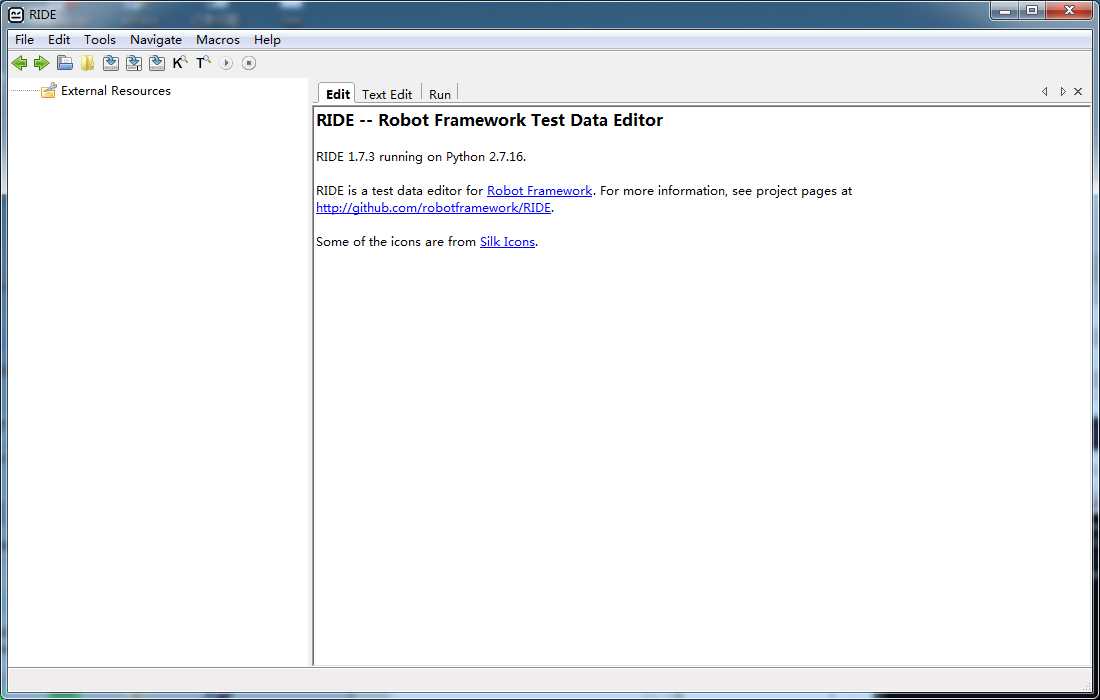The width and height of the screenshot is (1100, 700).
Task: Click the middle disk icon of the three save icons
Action: click(x=134, y=63)
